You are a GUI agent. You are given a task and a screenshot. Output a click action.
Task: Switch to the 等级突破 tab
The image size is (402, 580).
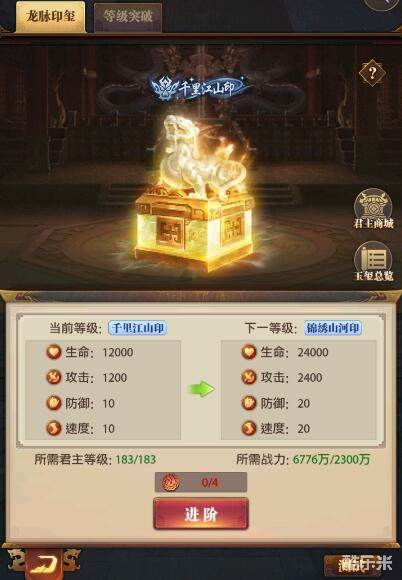[x=128, y=17]
